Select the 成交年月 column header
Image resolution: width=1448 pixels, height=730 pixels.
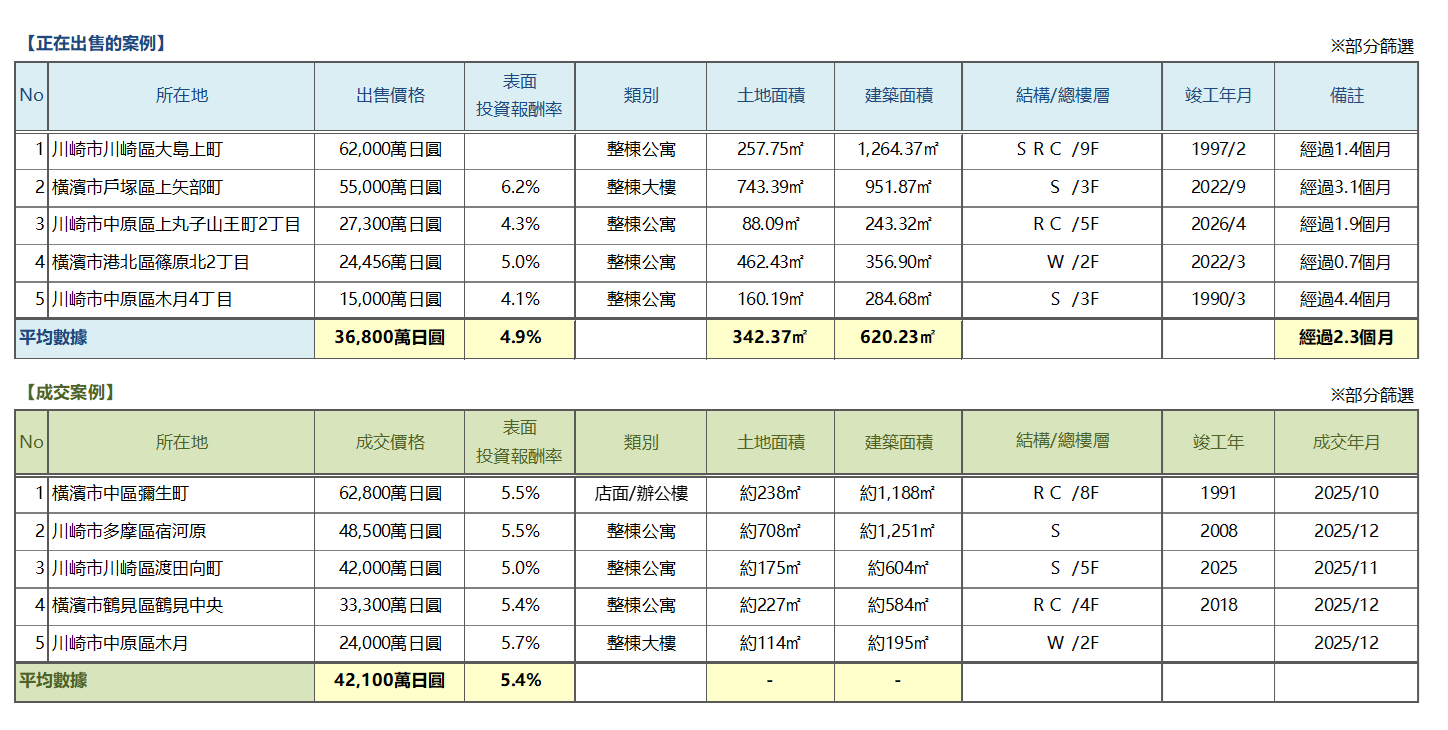tap(1346, 442)
